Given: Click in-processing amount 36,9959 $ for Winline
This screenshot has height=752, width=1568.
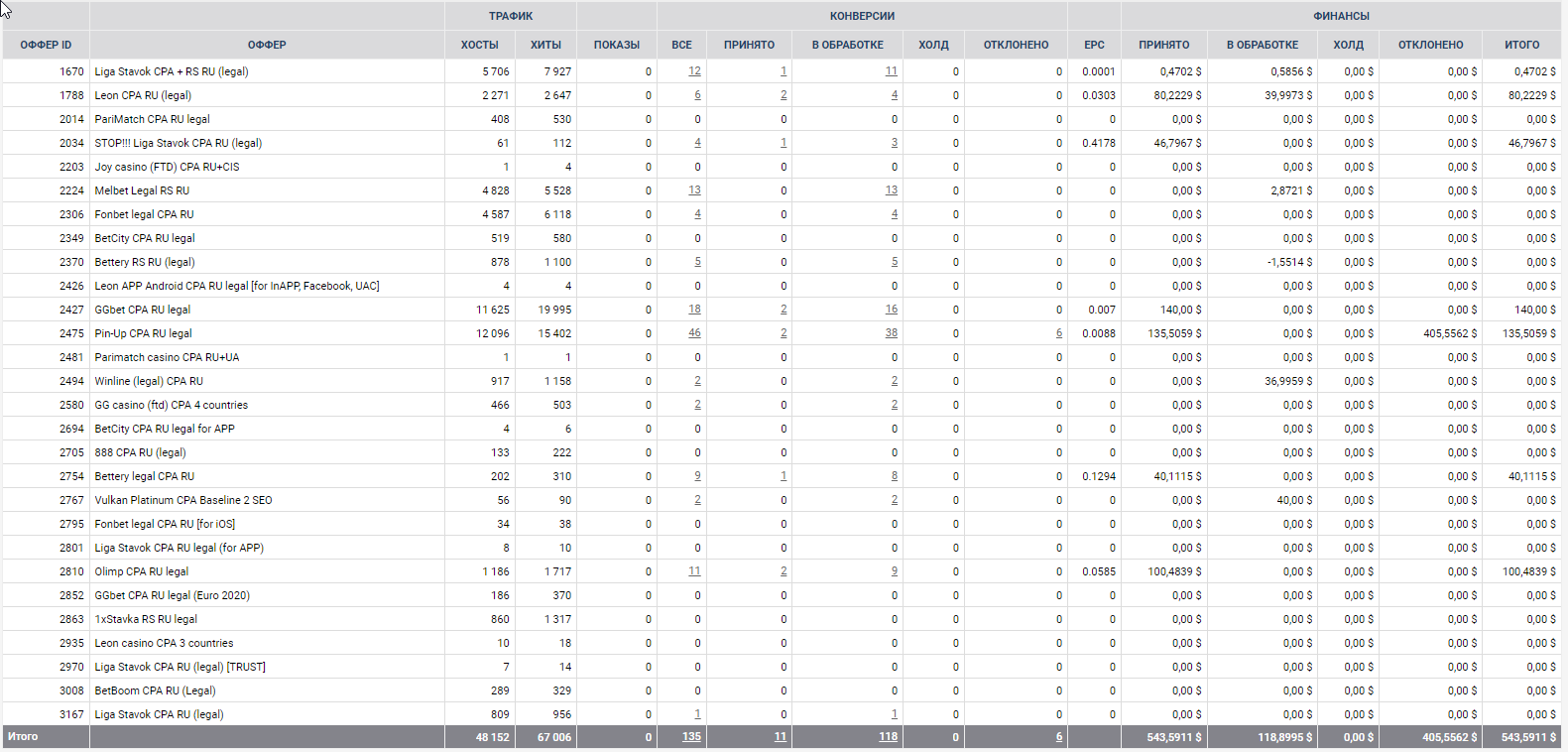Looking at the screenshot, I should (x=1288, y=381).
